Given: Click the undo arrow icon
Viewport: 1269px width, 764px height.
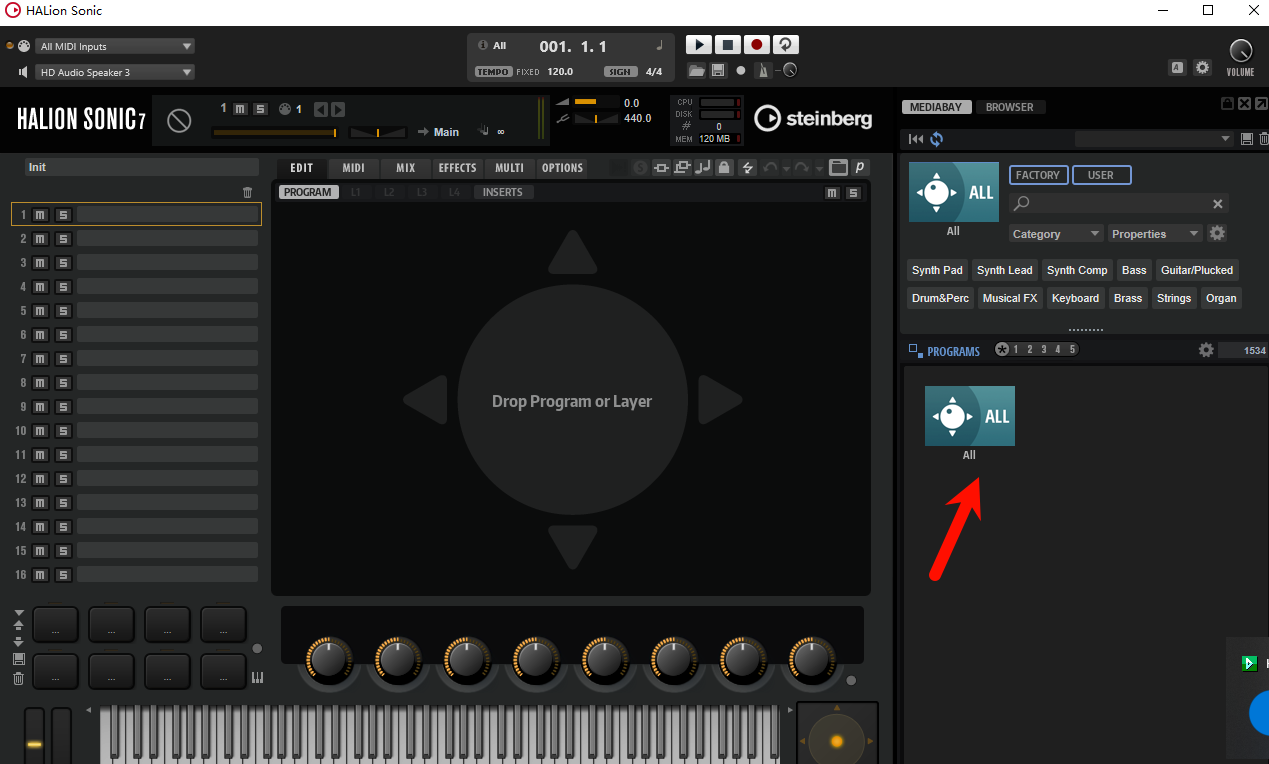Looking at the screenshot, I should (770, 167).
